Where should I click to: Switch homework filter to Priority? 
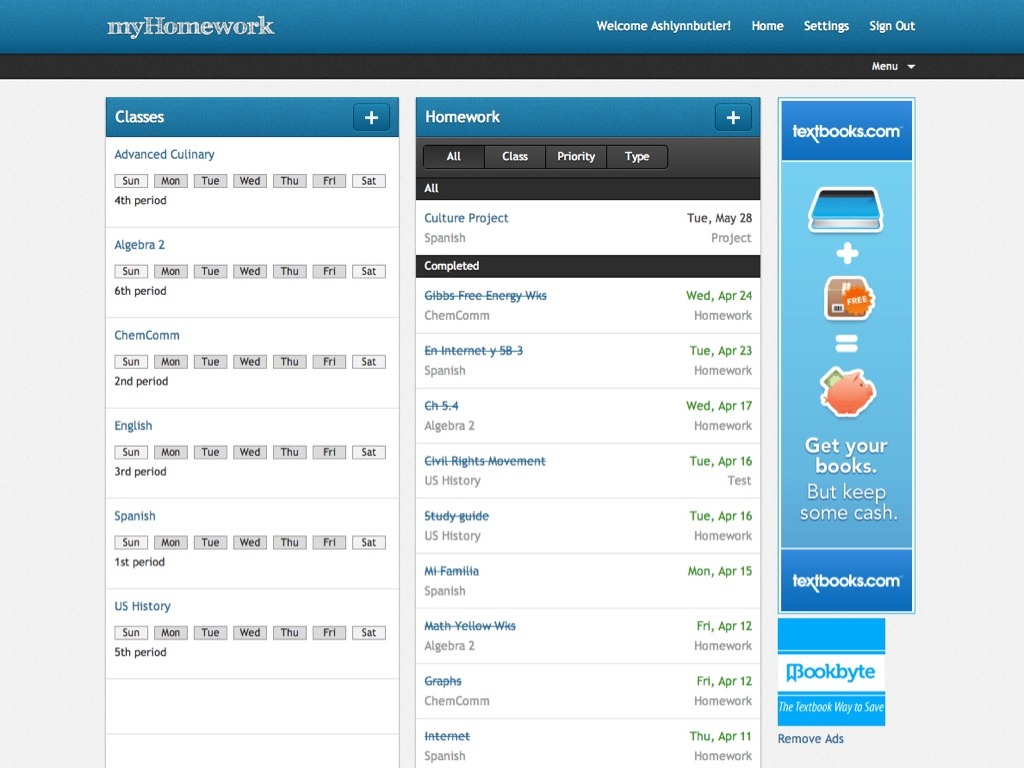point(576,156)
